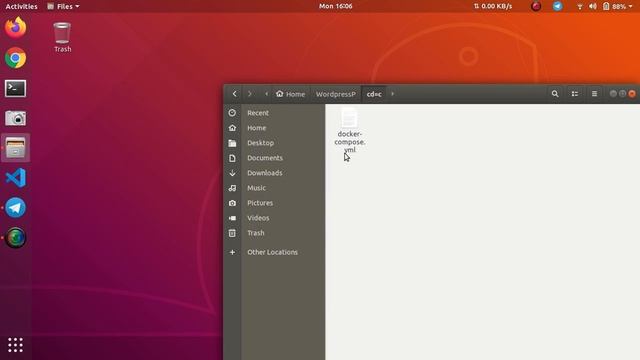
Task: Click the network speed indicator
Action: 493,6
